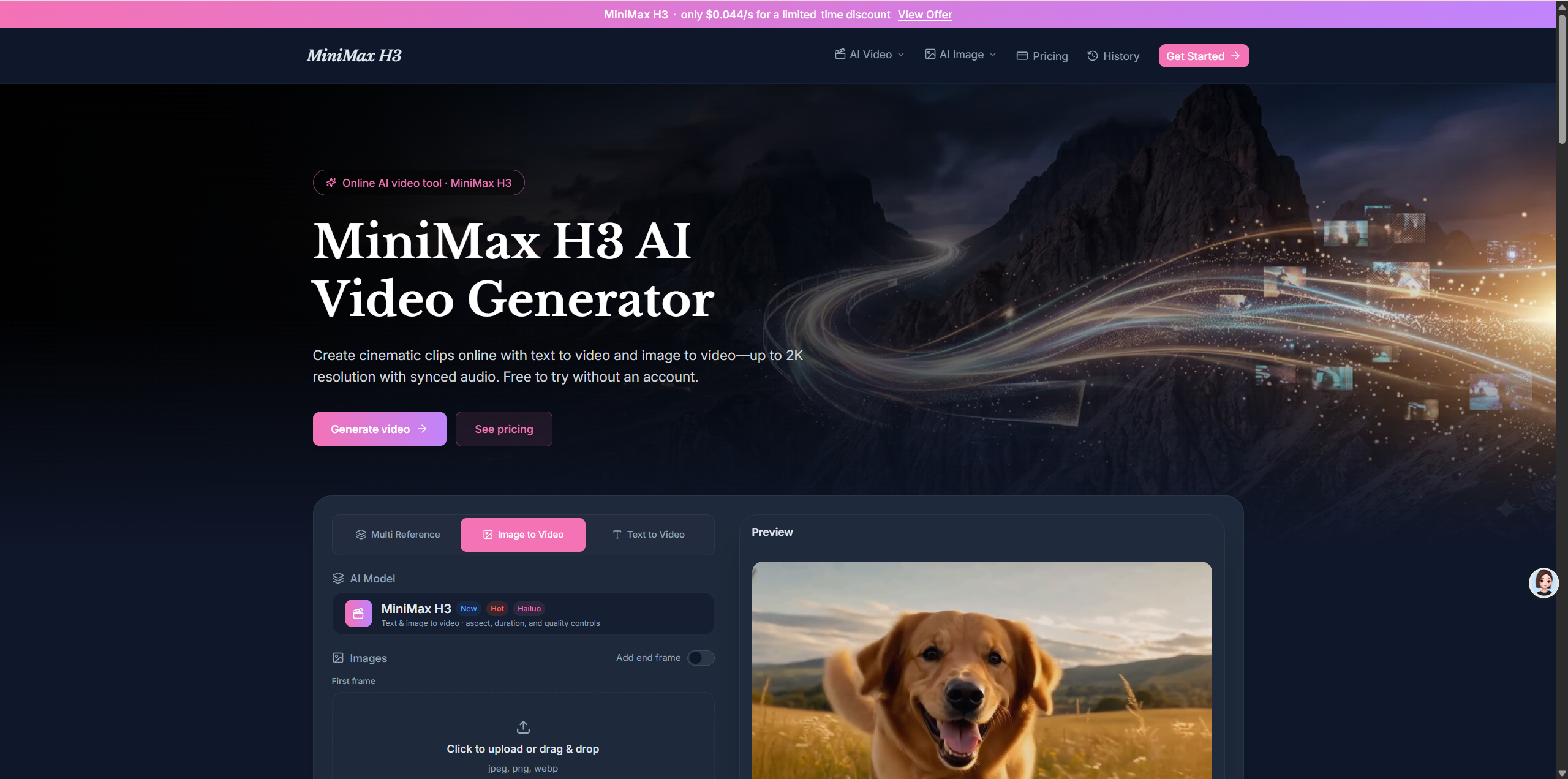Expand the AI Video dropdown chevron
Image resolution: width=1568 pixels, height=779 pixels.
[x=901, y=55]
